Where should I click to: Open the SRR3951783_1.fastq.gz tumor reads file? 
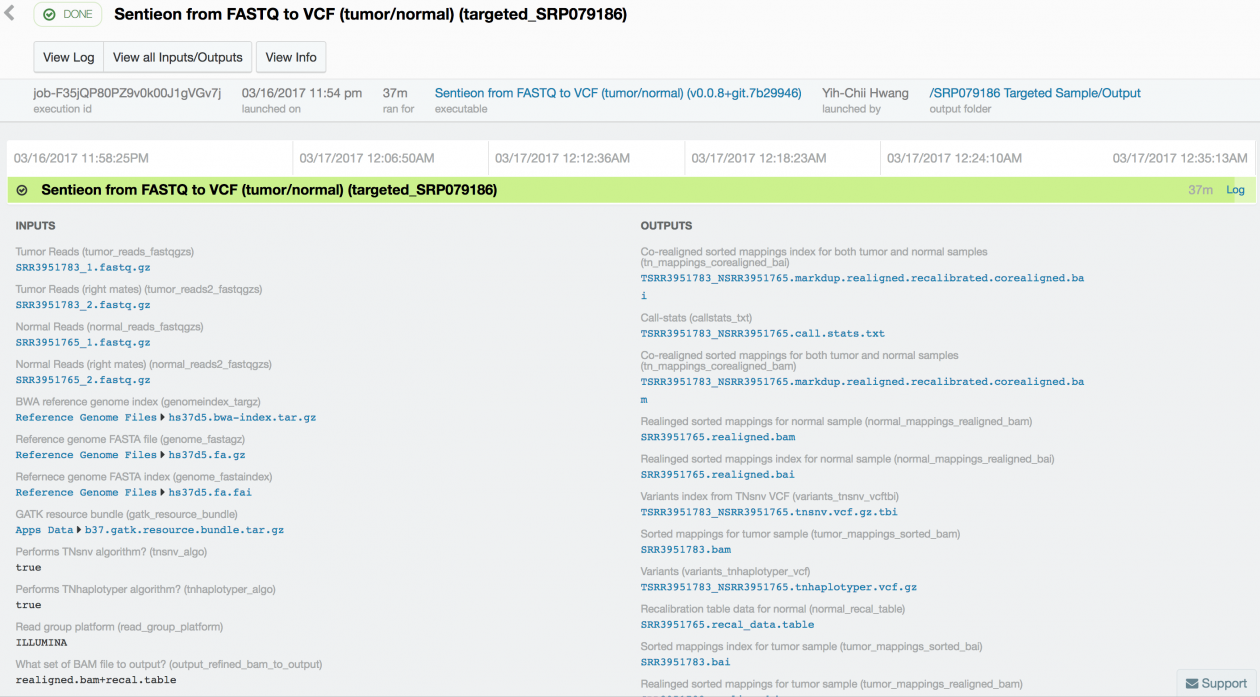point(83,267)
